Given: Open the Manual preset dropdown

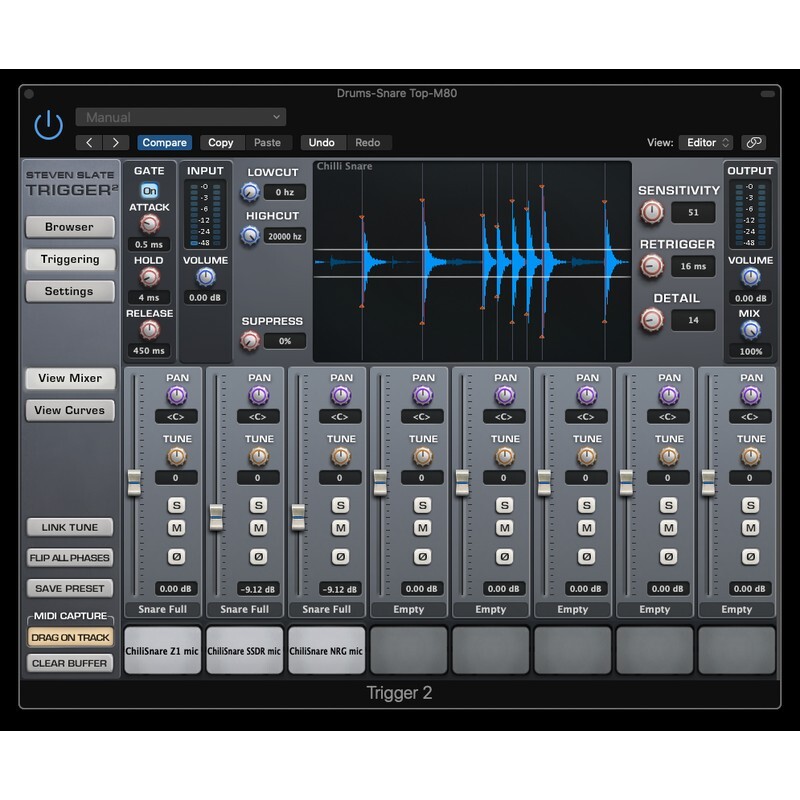Looking at the screenshot, I should pos(181,117).
